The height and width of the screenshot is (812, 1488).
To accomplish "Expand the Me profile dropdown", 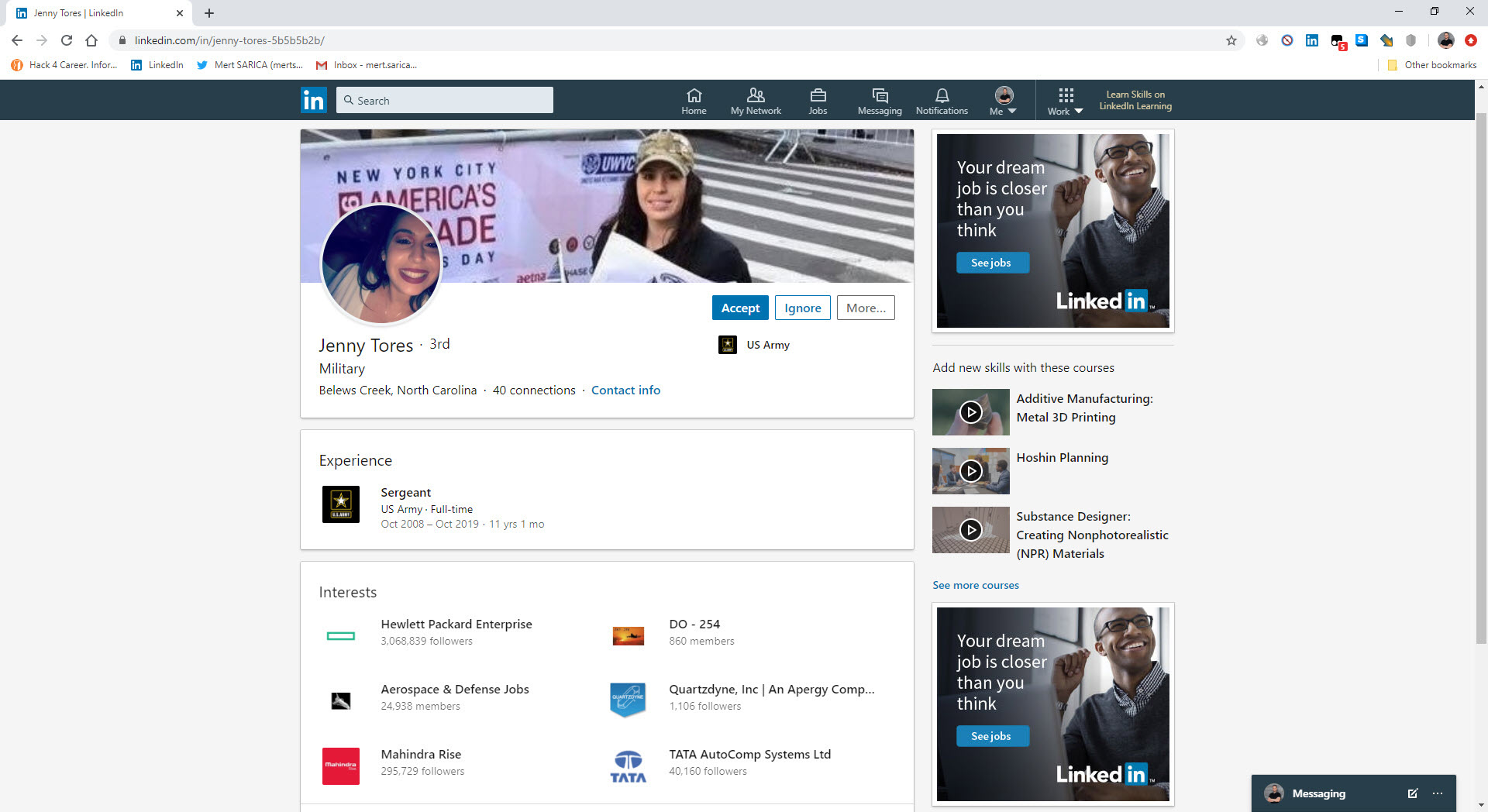I will (x=1004, y=101).
